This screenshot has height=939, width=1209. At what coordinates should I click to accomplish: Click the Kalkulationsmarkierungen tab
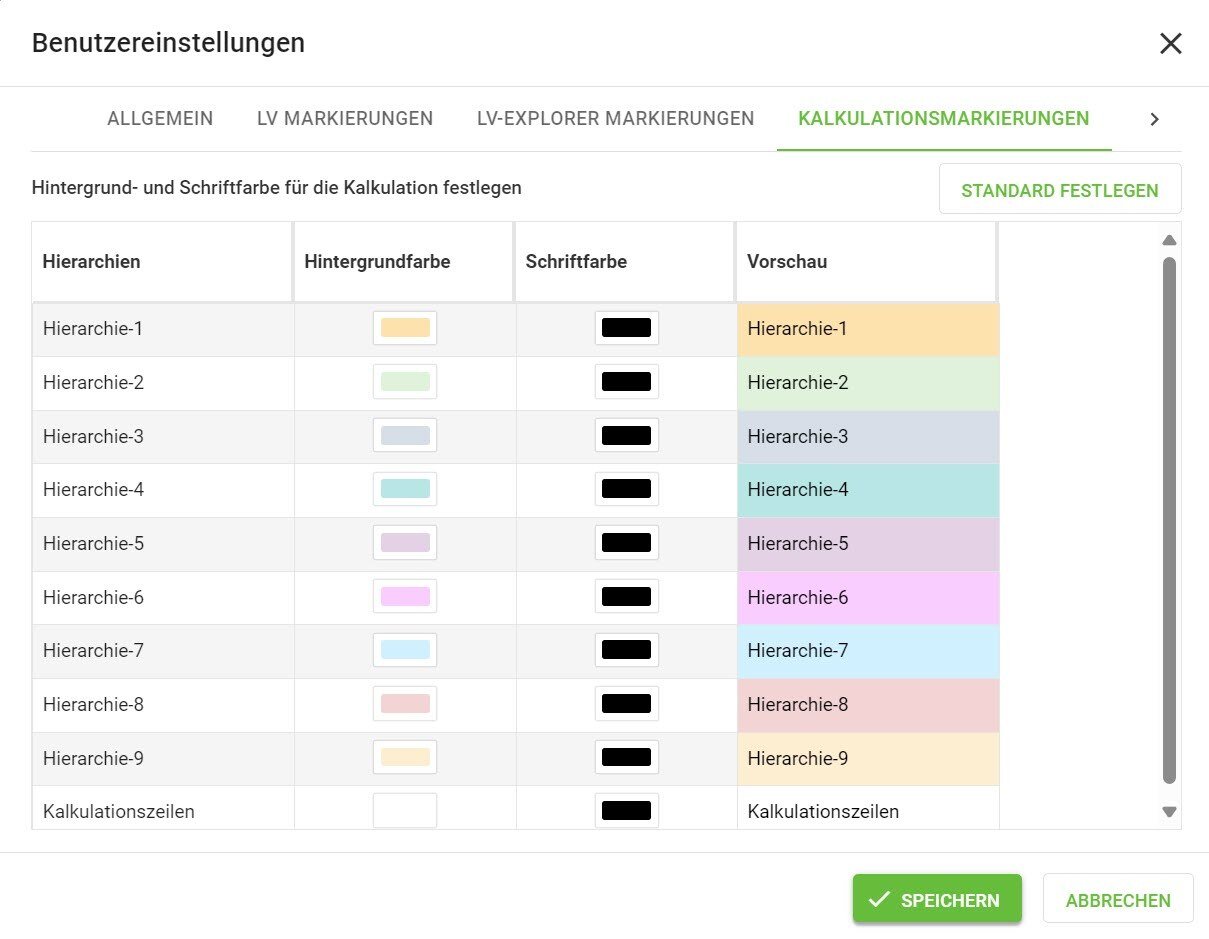943,119
